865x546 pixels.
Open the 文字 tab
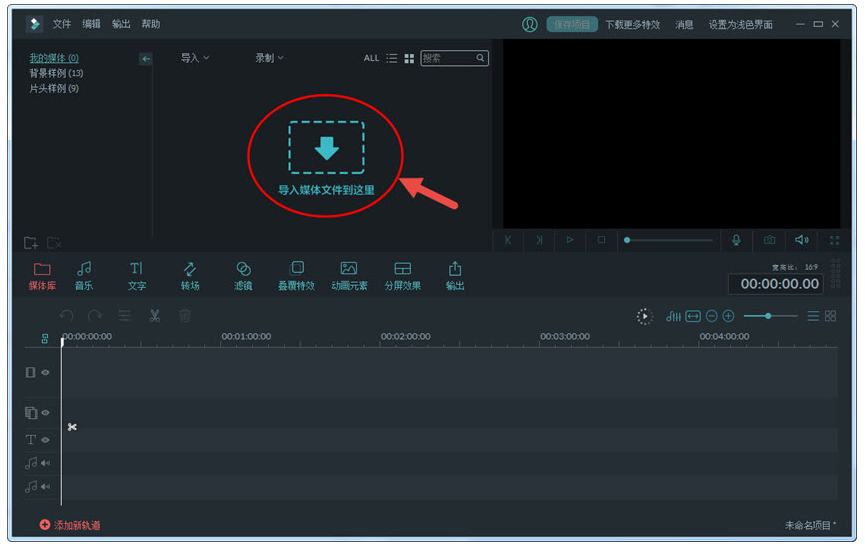tap(137, 276)
